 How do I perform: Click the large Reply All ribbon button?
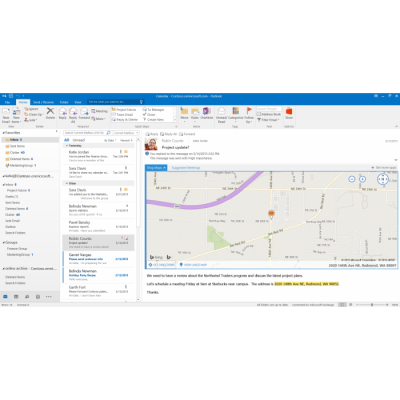[x=73, y=115]
